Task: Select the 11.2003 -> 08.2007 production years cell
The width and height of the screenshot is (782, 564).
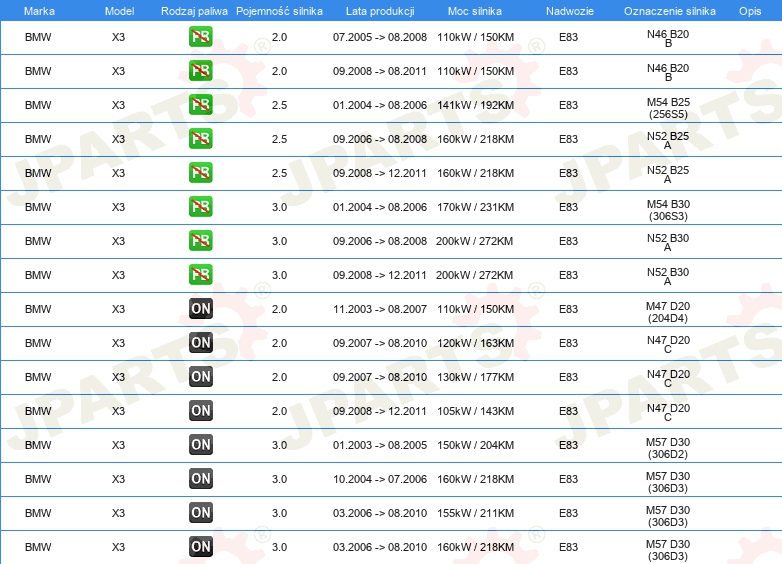Action: click(x=380, y=309)
